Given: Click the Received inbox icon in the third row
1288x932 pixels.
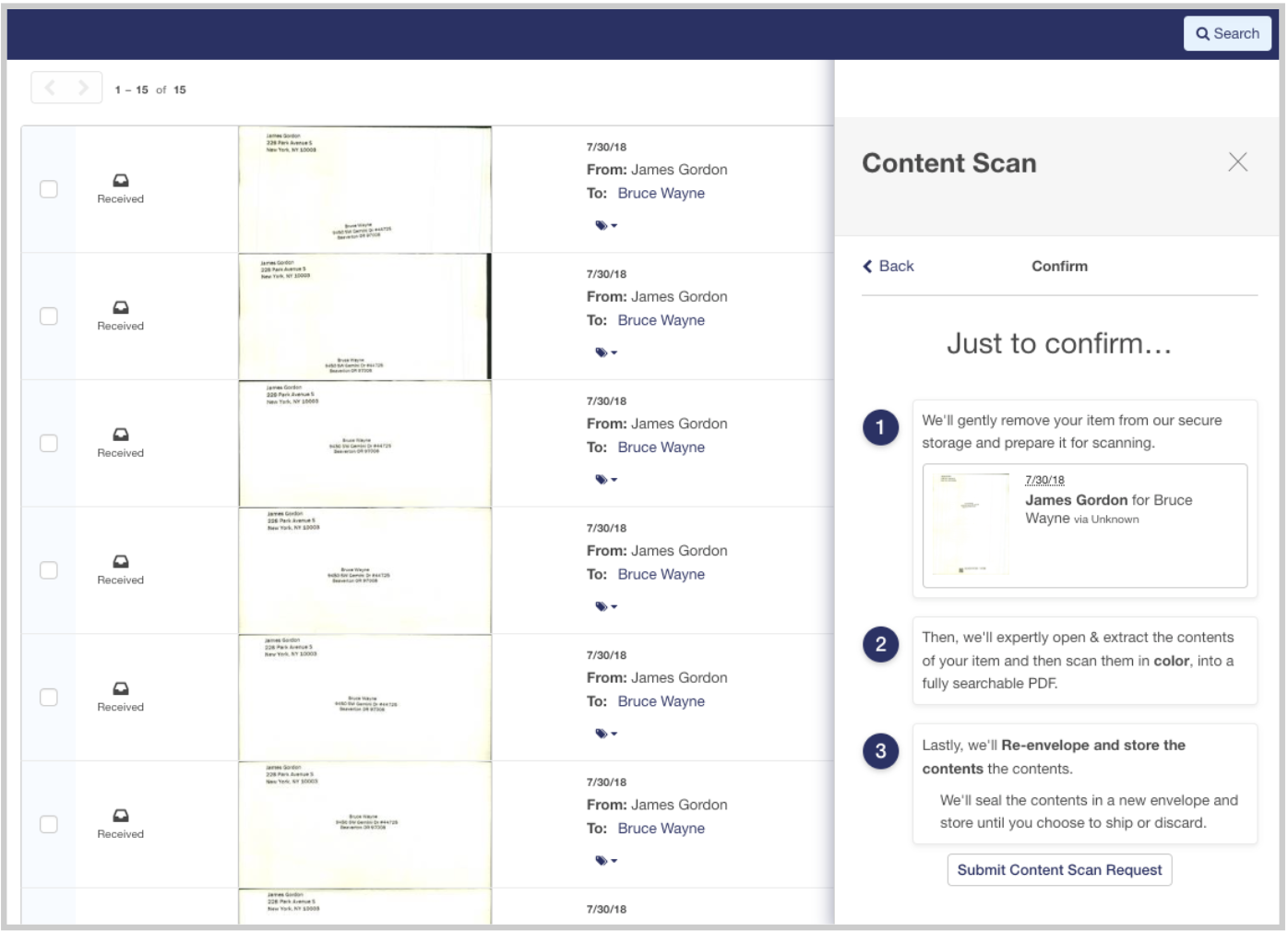Looking at the screenshot, I should [x=121, y=435].
